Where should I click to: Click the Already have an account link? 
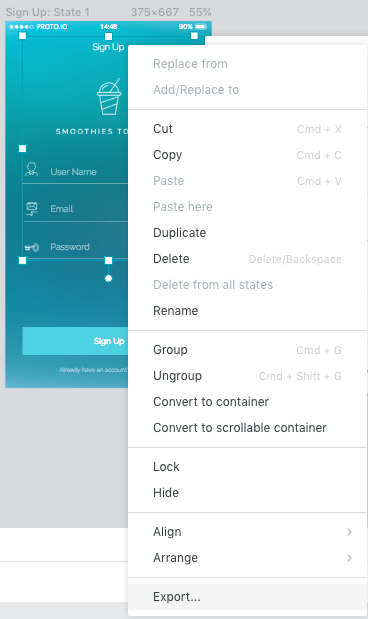(94, 370)
